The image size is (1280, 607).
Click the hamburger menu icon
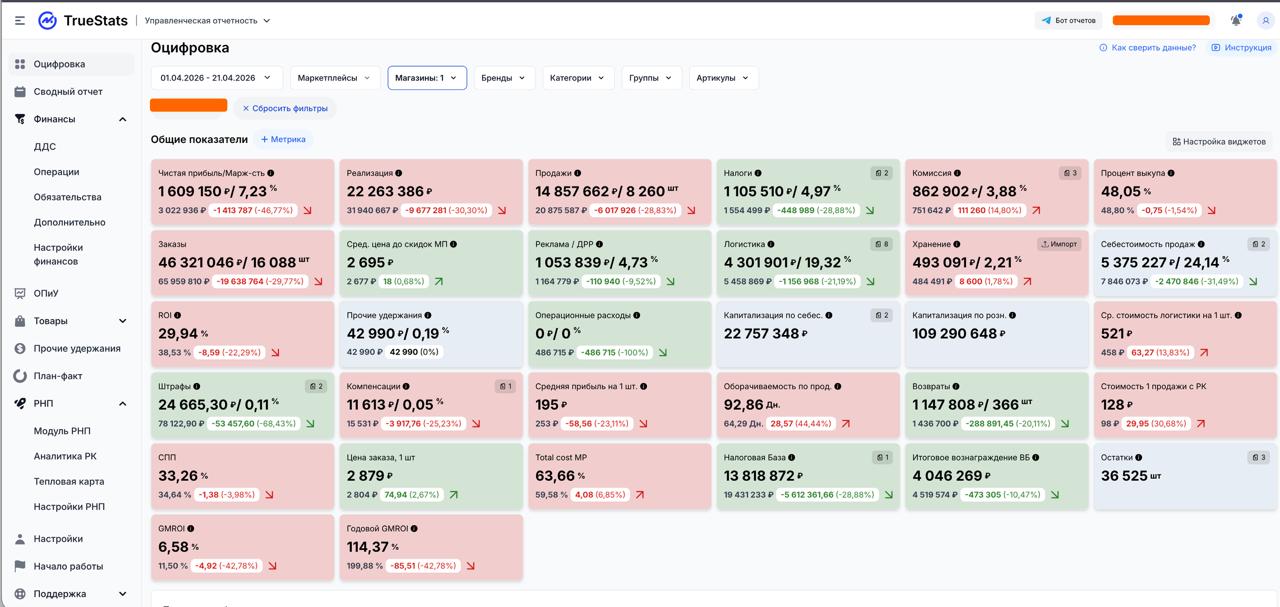pos(20,20)
